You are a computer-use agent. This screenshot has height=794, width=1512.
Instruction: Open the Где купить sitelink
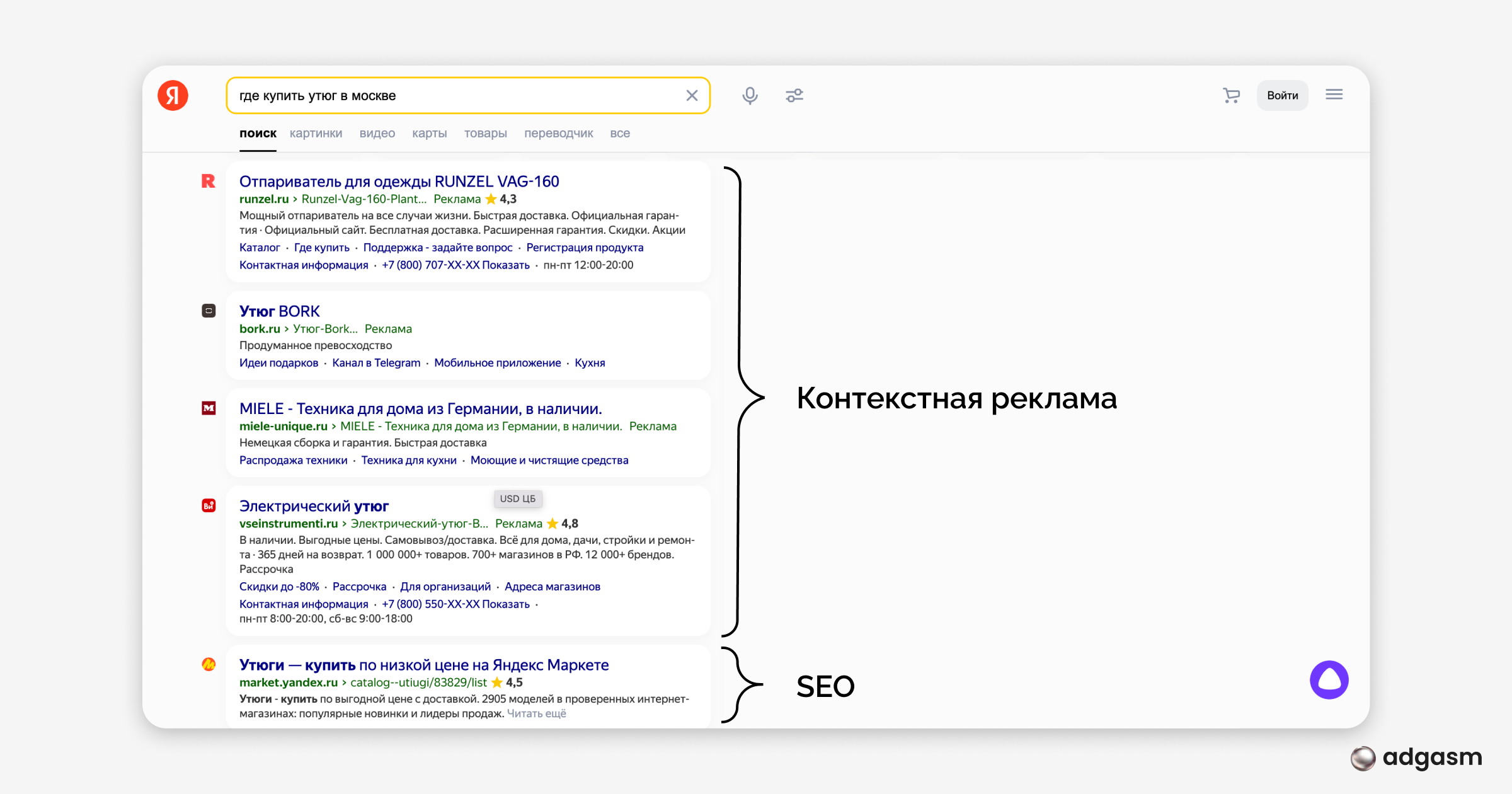coord(321,248)
